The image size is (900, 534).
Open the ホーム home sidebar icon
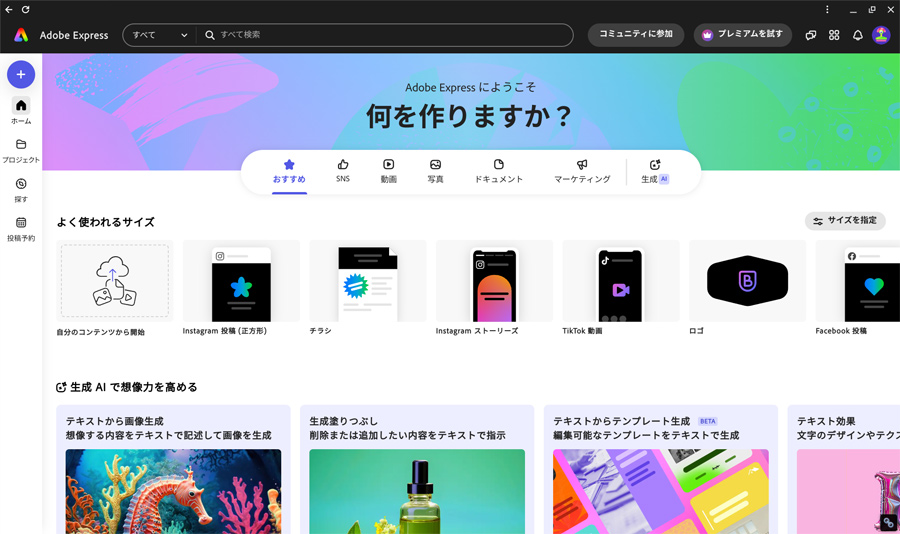click(21, 105)
